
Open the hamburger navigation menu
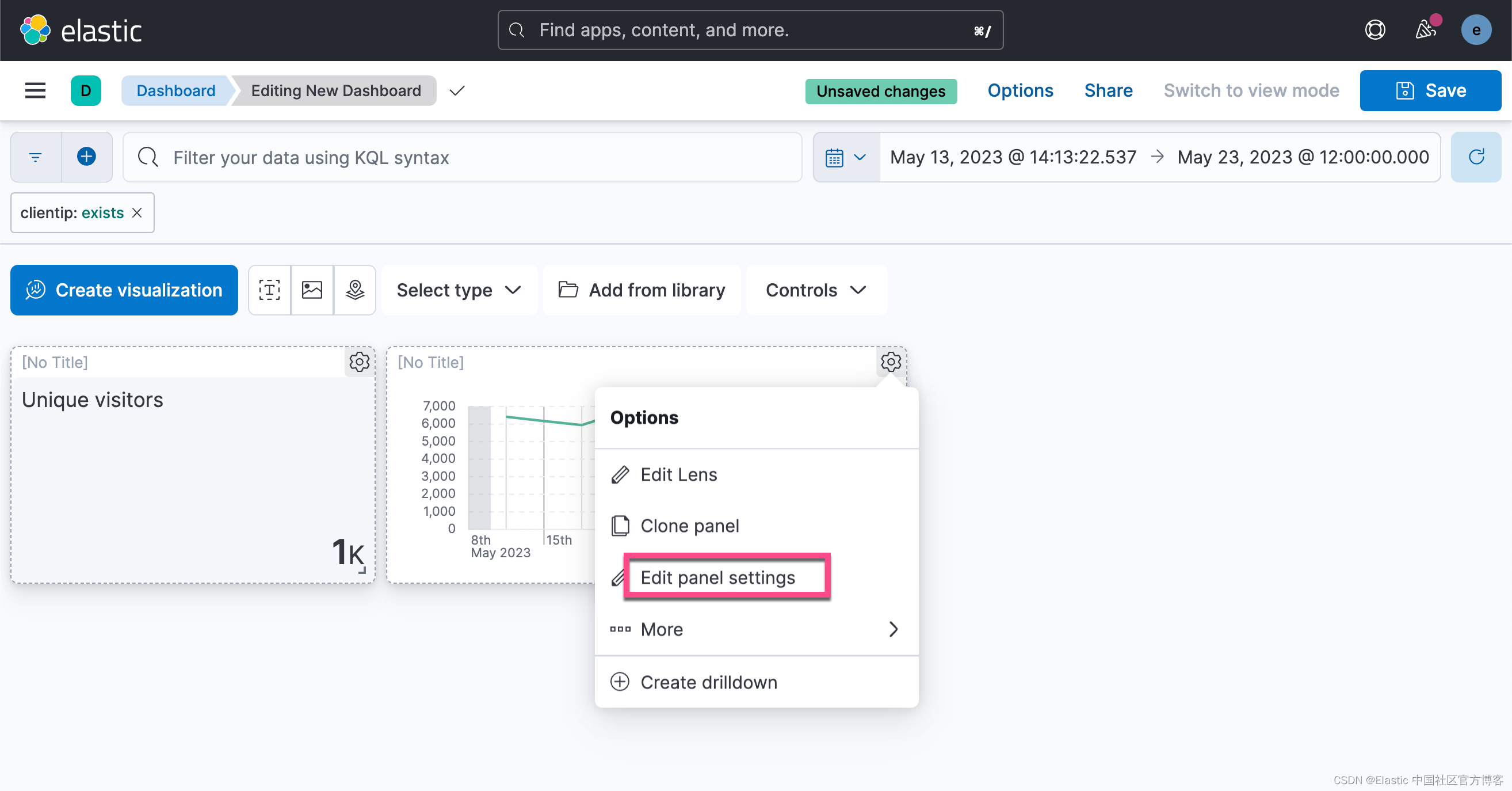click(35, 90)
